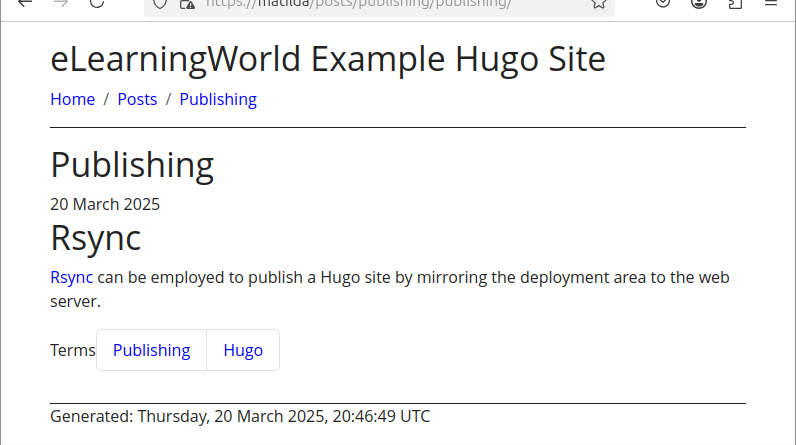This screenshot has width=796, height=445.
Task: Click the Publishing page heading
Action: click(x=132, y=165)
